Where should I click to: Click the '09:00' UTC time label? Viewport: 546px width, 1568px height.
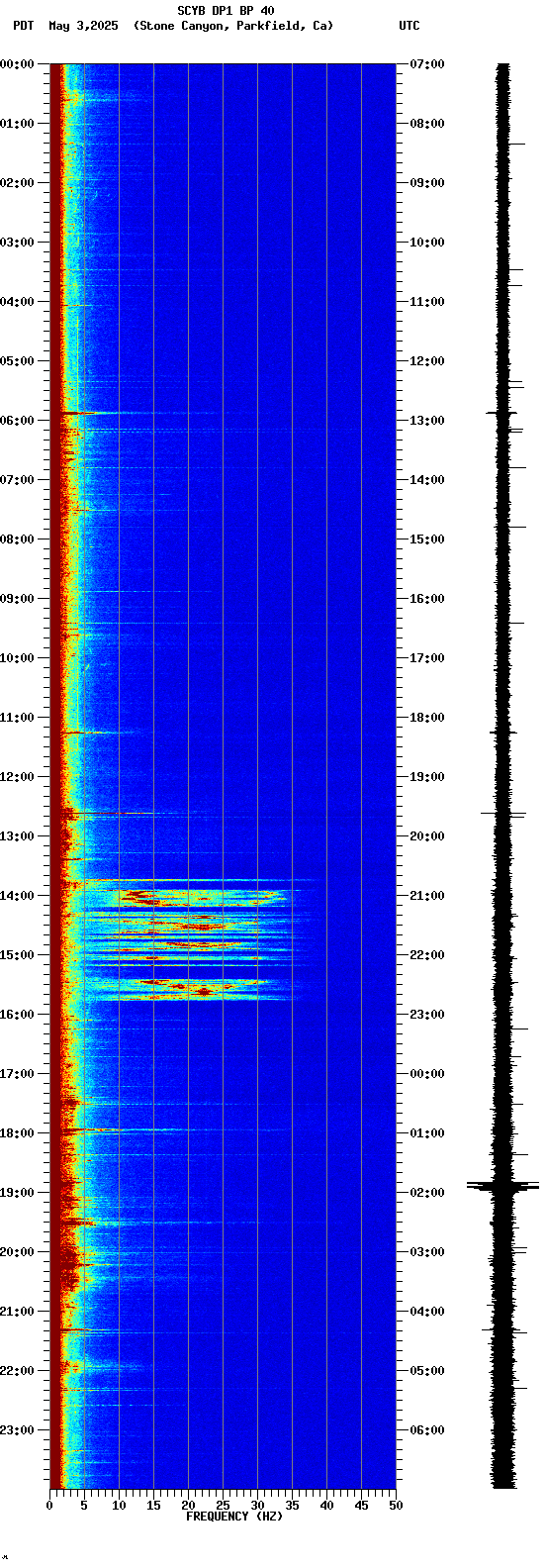pyautogui.click(x=426, y=183)
